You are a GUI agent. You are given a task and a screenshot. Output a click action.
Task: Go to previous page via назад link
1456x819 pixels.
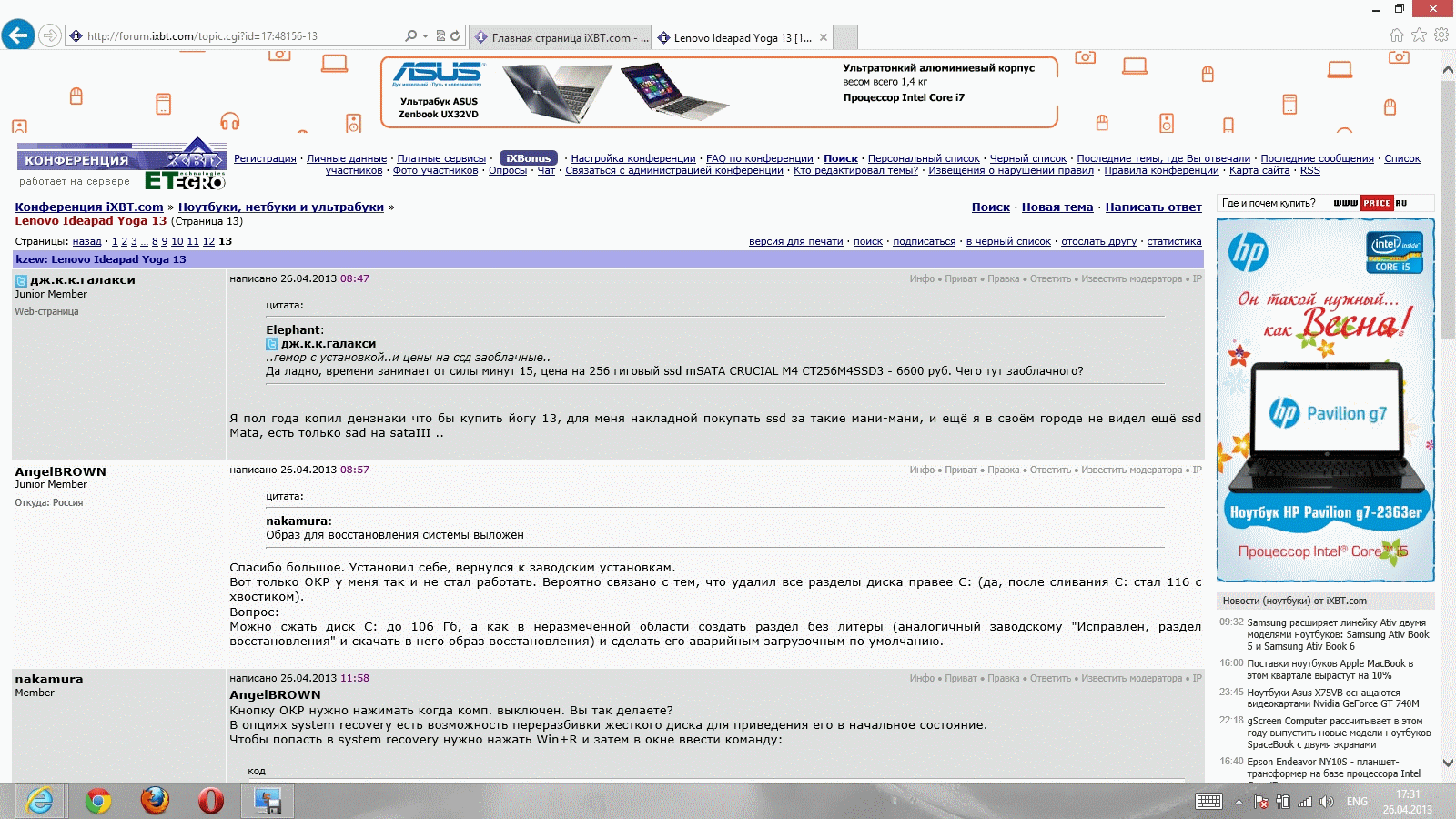point(87,241)
